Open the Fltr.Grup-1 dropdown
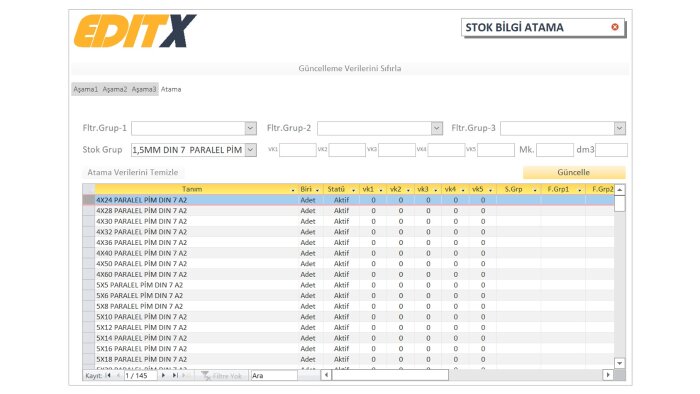The height and width of the screenshot is (394, 700). (250, 128)
